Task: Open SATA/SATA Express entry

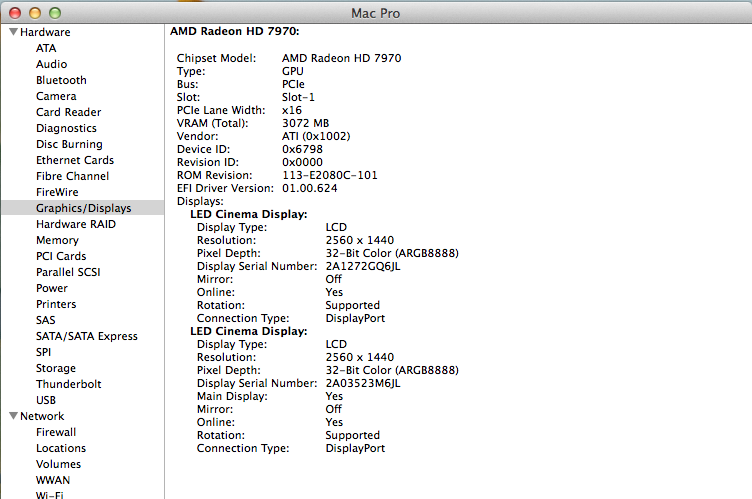Action: (87, 336)
